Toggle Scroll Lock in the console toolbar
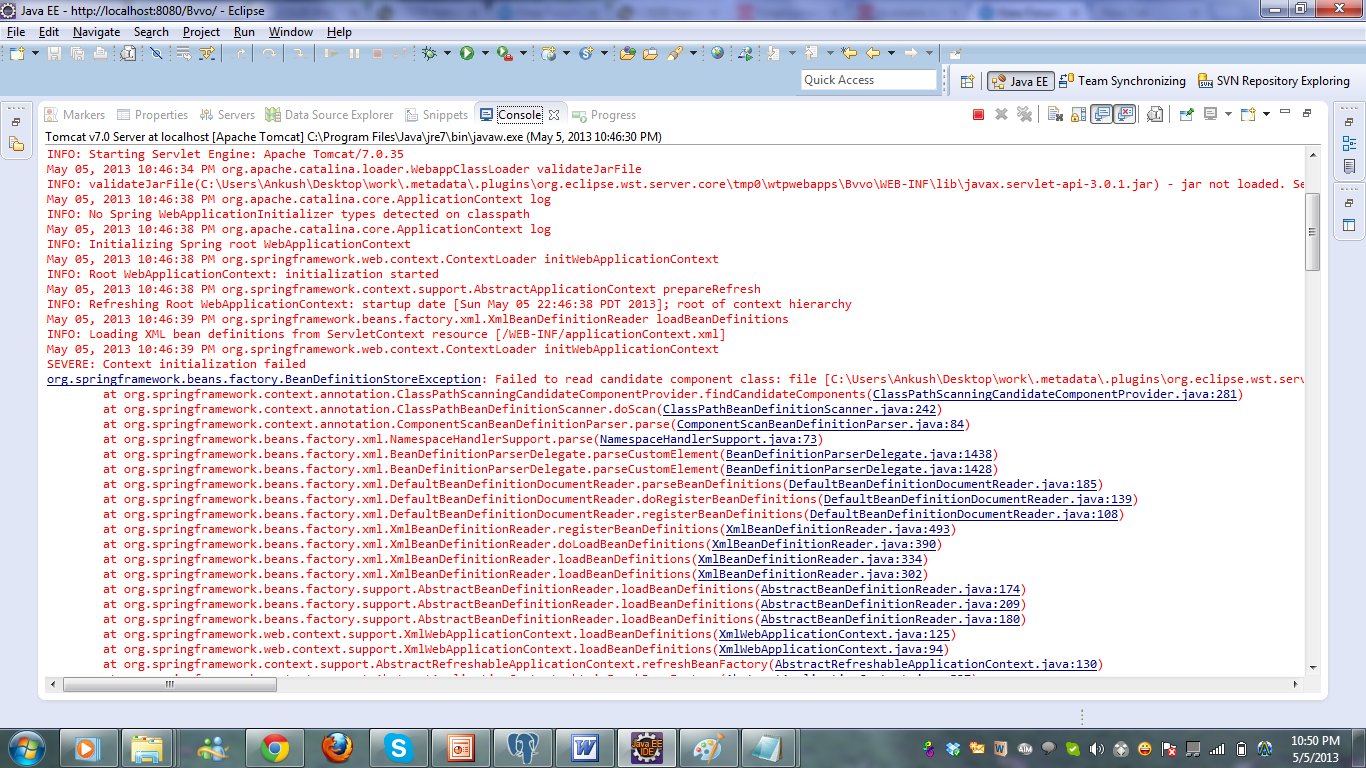 [1077, 115]
